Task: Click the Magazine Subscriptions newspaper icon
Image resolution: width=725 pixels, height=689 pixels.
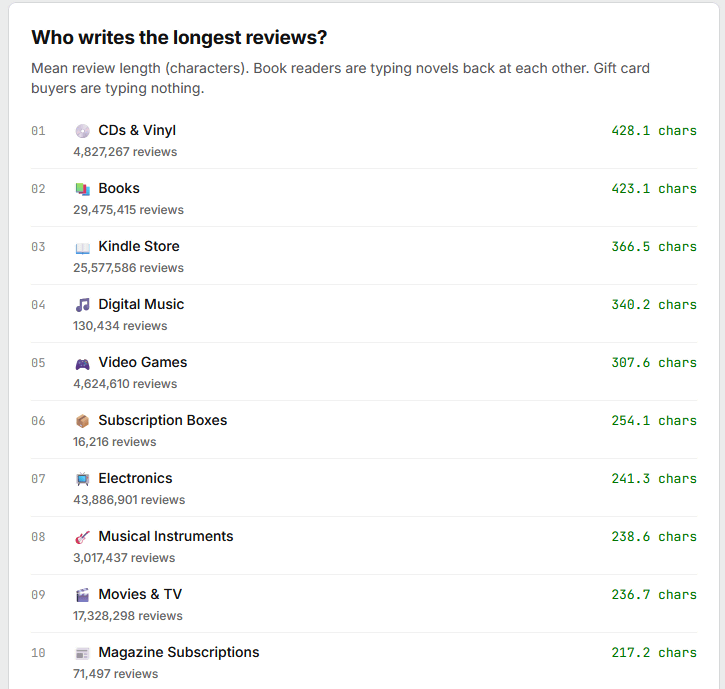Action: [x=82, y=653]
